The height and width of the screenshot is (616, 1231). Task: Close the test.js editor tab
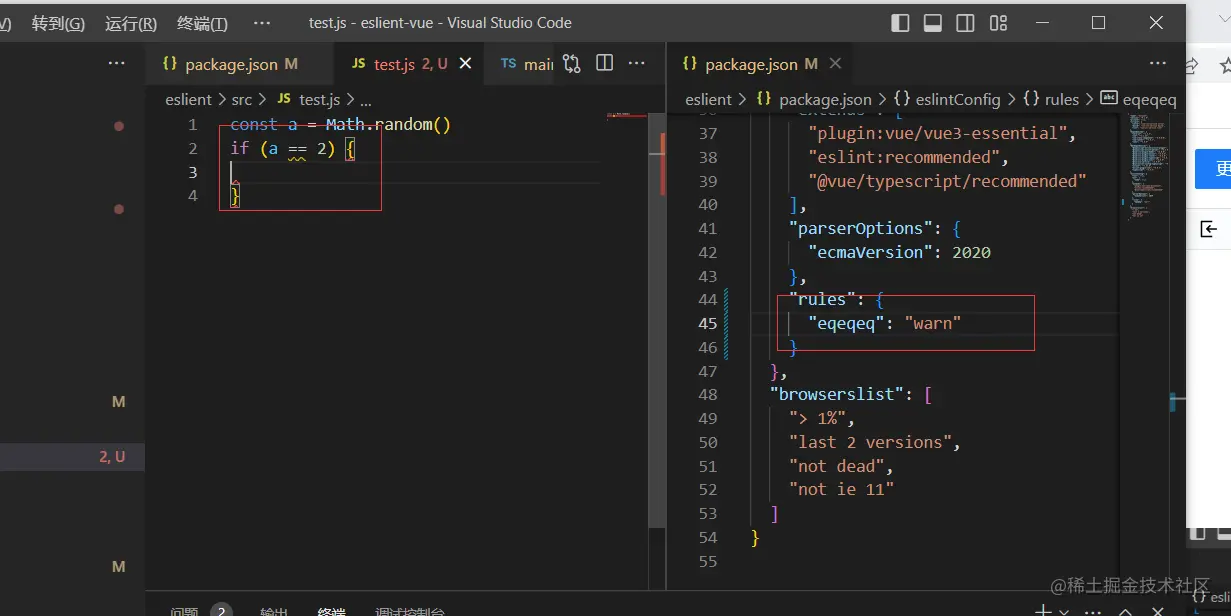pyautogui.click(x=465, y=63)
